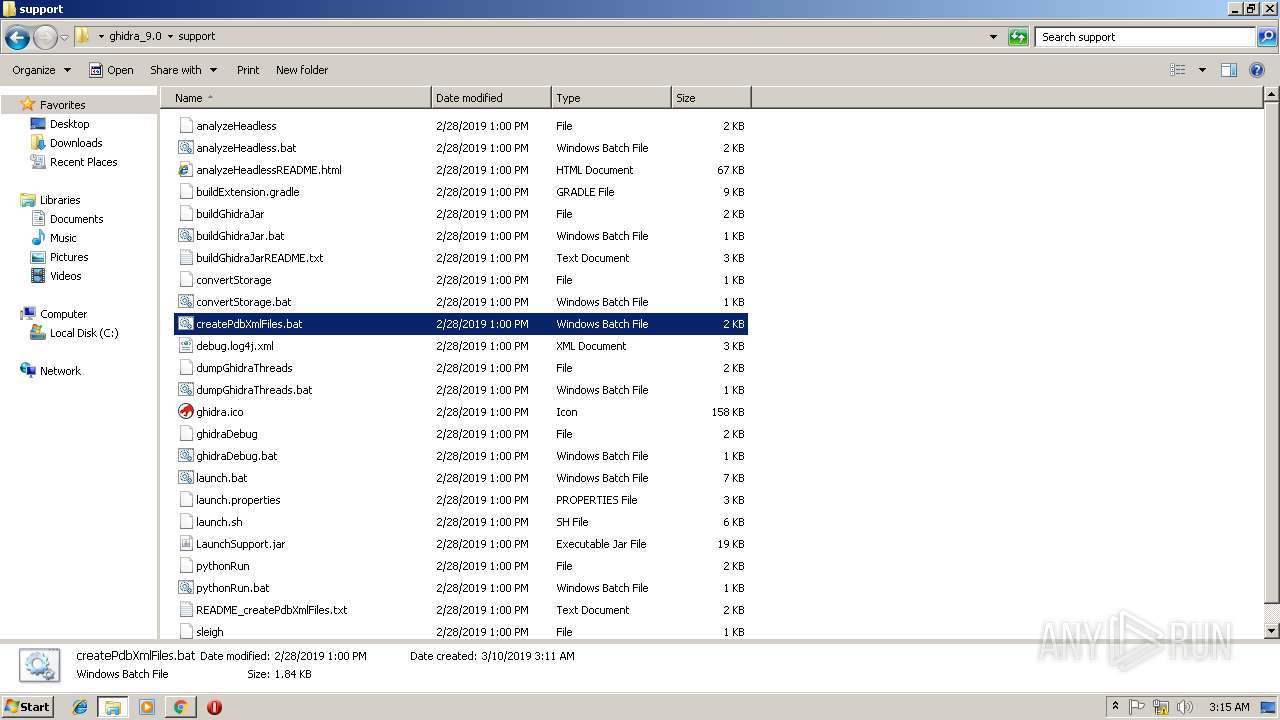1280x720 pixels.
Task: Open the Share with menu
Action: tap(183, 70)
